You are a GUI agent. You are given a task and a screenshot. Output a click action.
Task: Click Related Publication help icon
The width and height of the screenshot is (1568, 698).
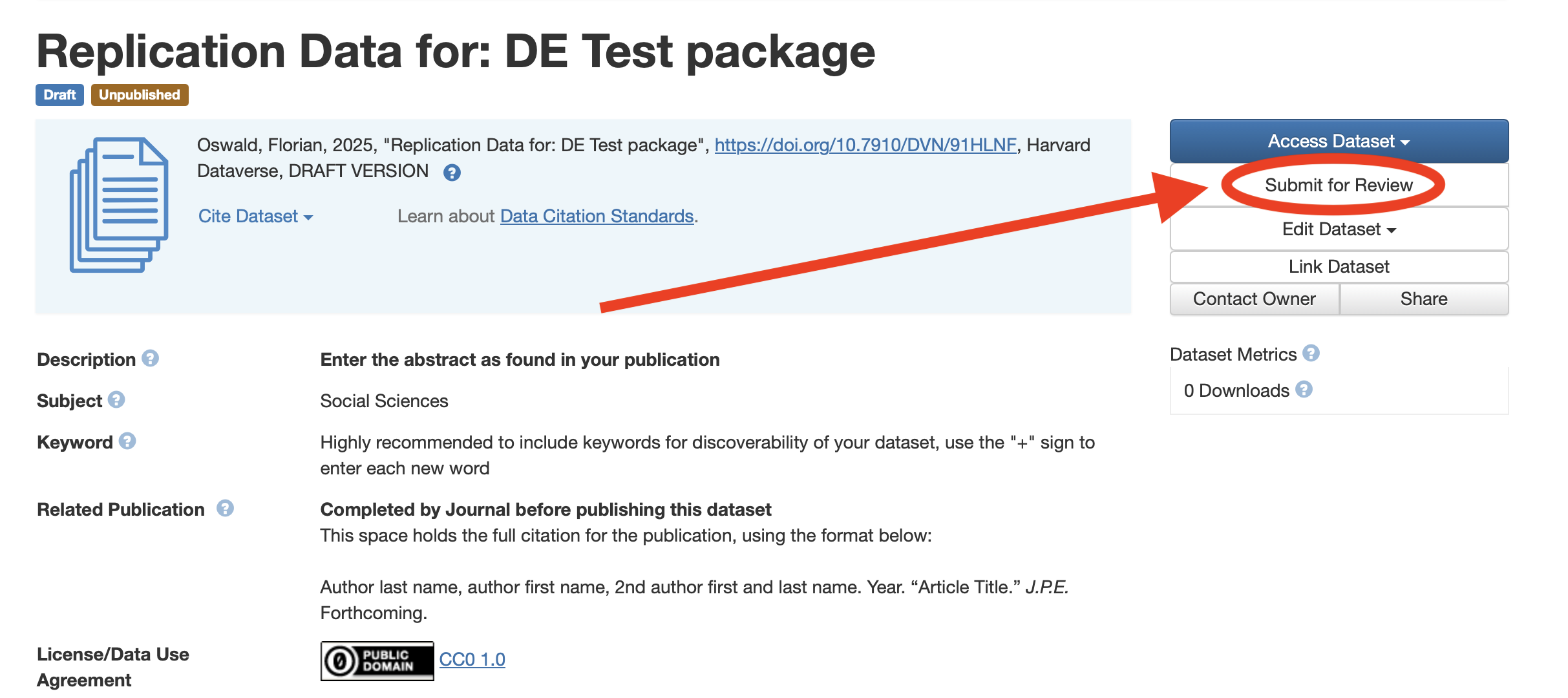point(225,509)
